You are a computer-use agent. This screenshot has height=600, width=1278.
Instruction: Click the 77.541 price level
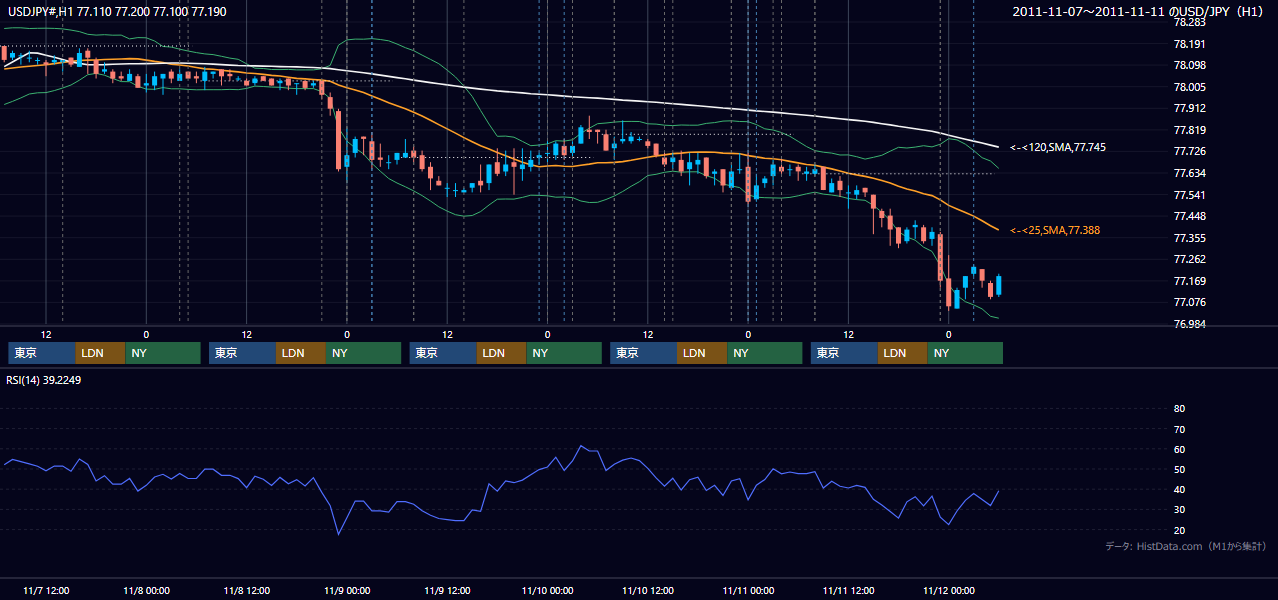[x=1189, y=195]
